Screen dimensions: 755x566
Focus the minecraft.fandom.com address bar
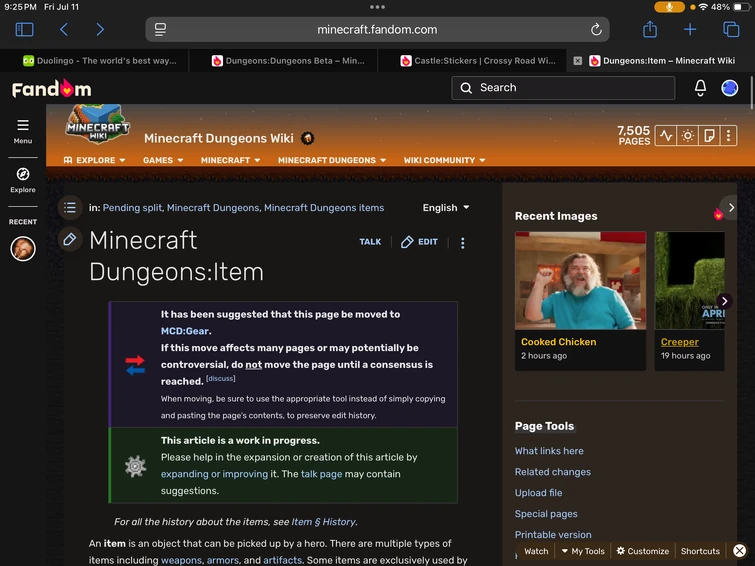(377, 29)
